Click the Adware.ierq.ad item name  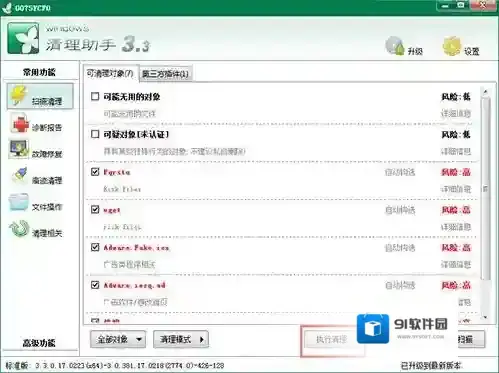[134, 285]
